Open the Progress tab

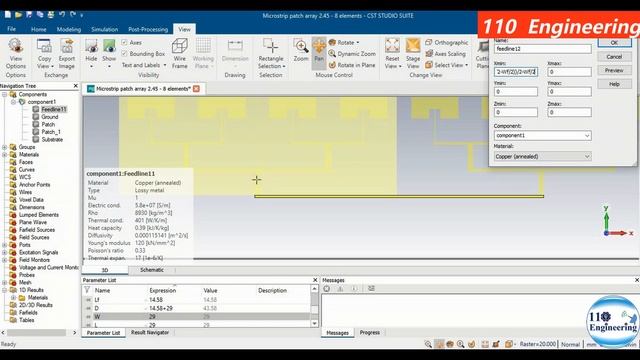pyautogui.click(x=370, y=333)
